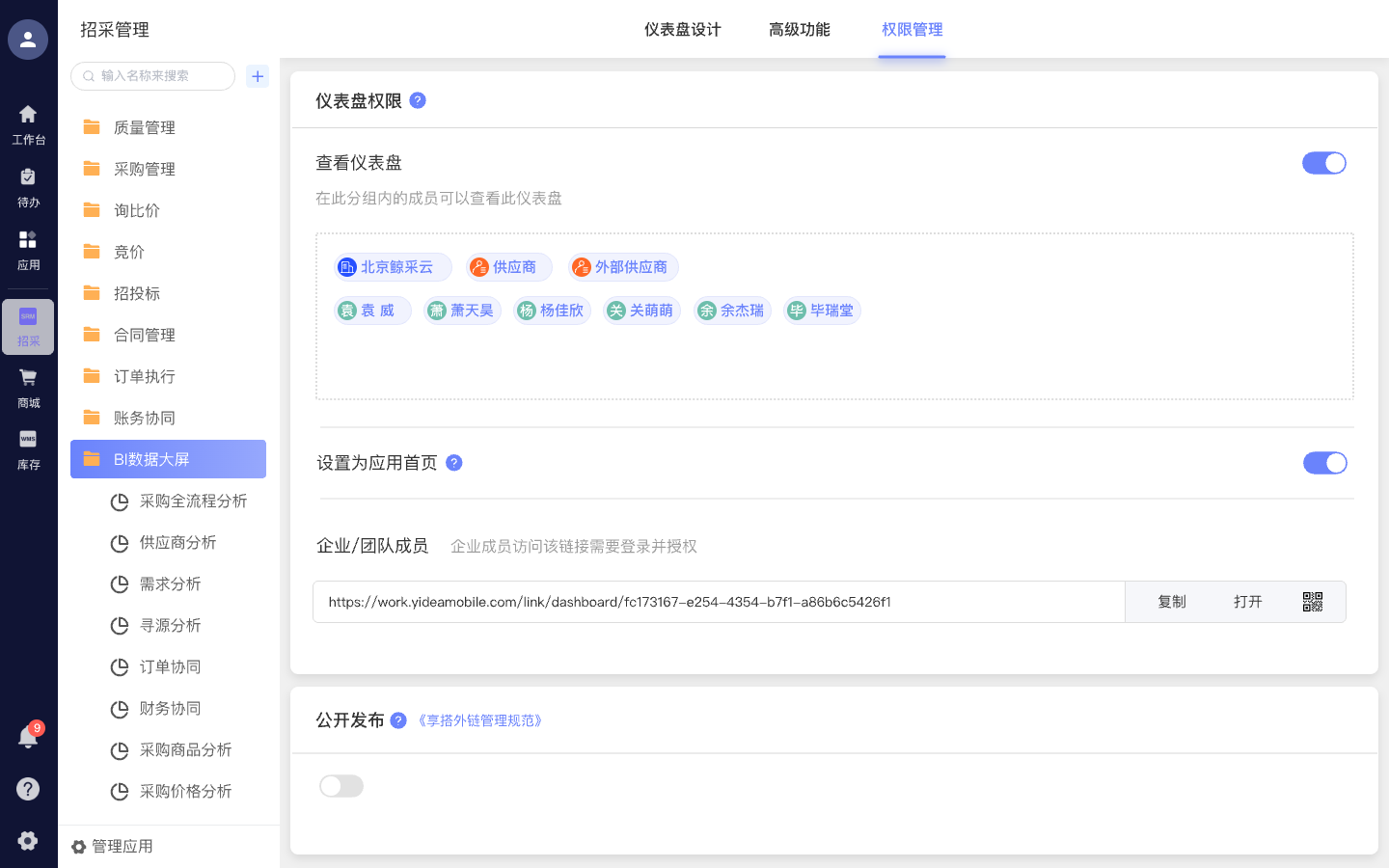Switch to the 仪表盘设计 tab
Viewport: 1389px width, 868px height.
pos(682,30)
